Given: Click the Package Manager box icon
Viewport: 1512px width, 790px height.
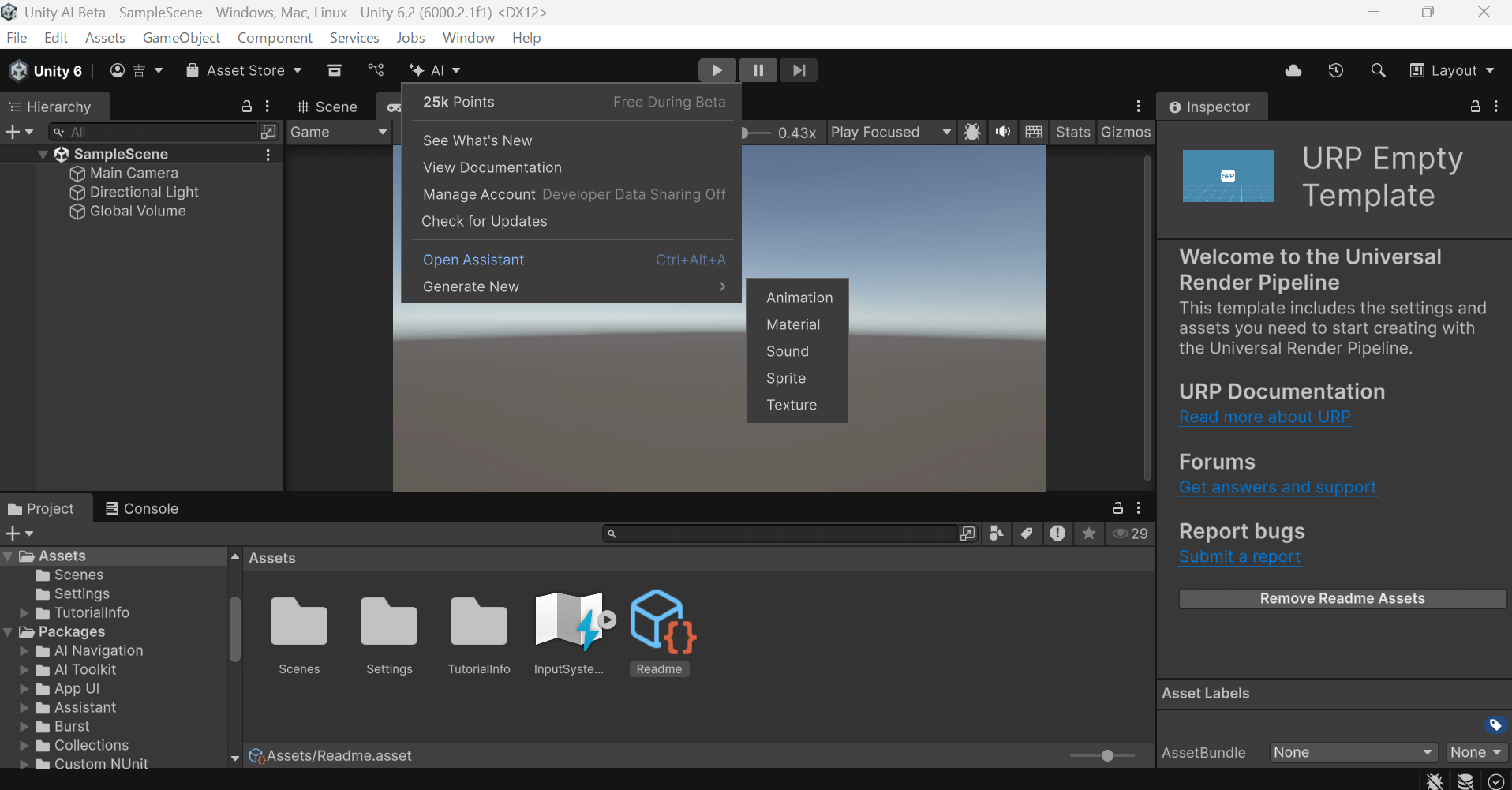Looking at the screenshot, I should coord(335,70).
